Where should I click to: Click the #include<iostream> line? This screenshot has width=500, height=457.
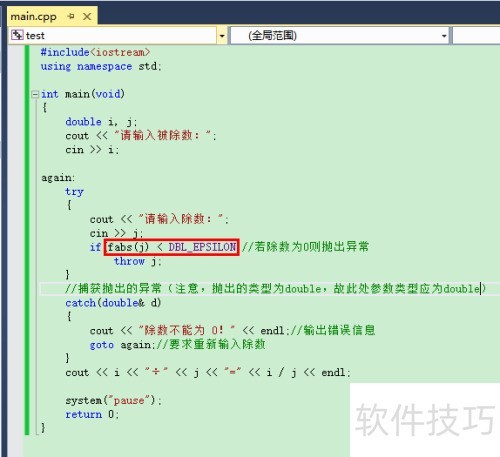click(x=95, y=52)
